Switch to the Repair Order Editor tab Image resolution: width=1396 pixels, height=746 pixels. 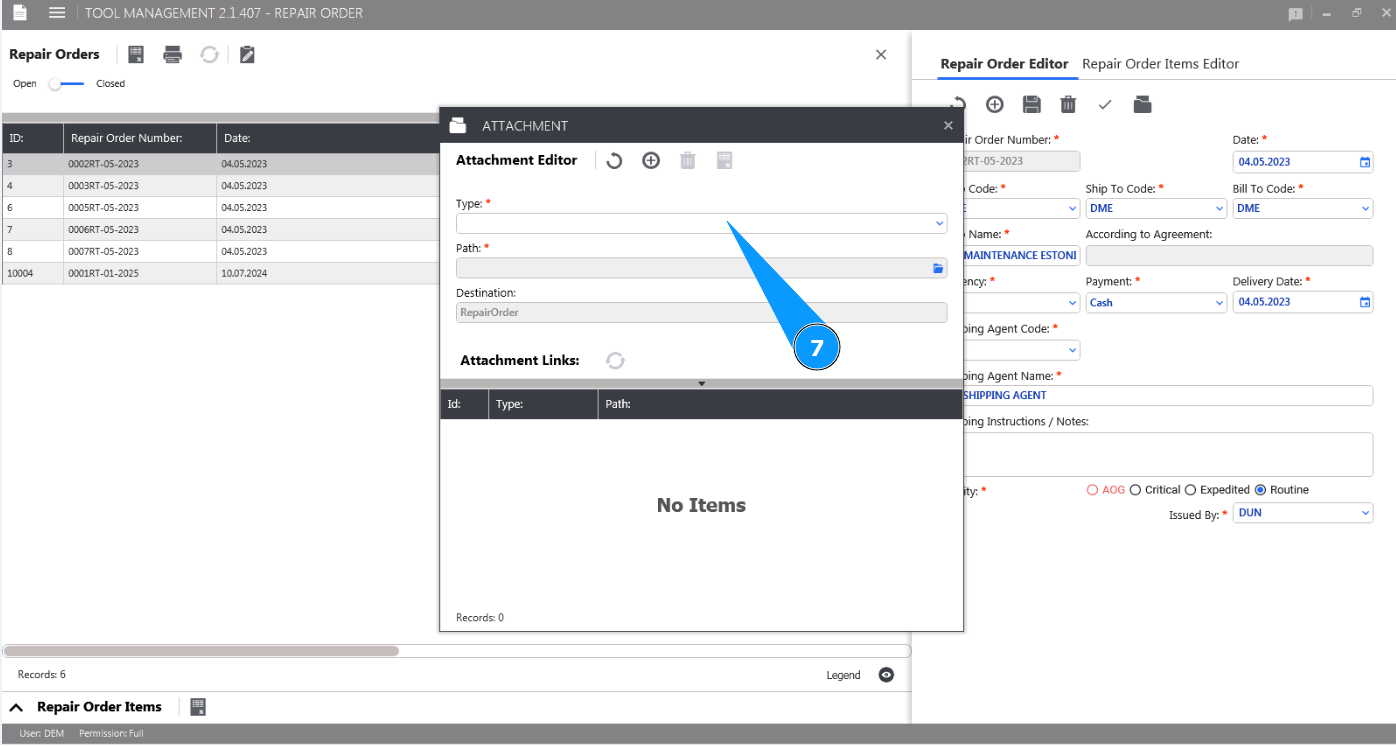point(1005,64)
